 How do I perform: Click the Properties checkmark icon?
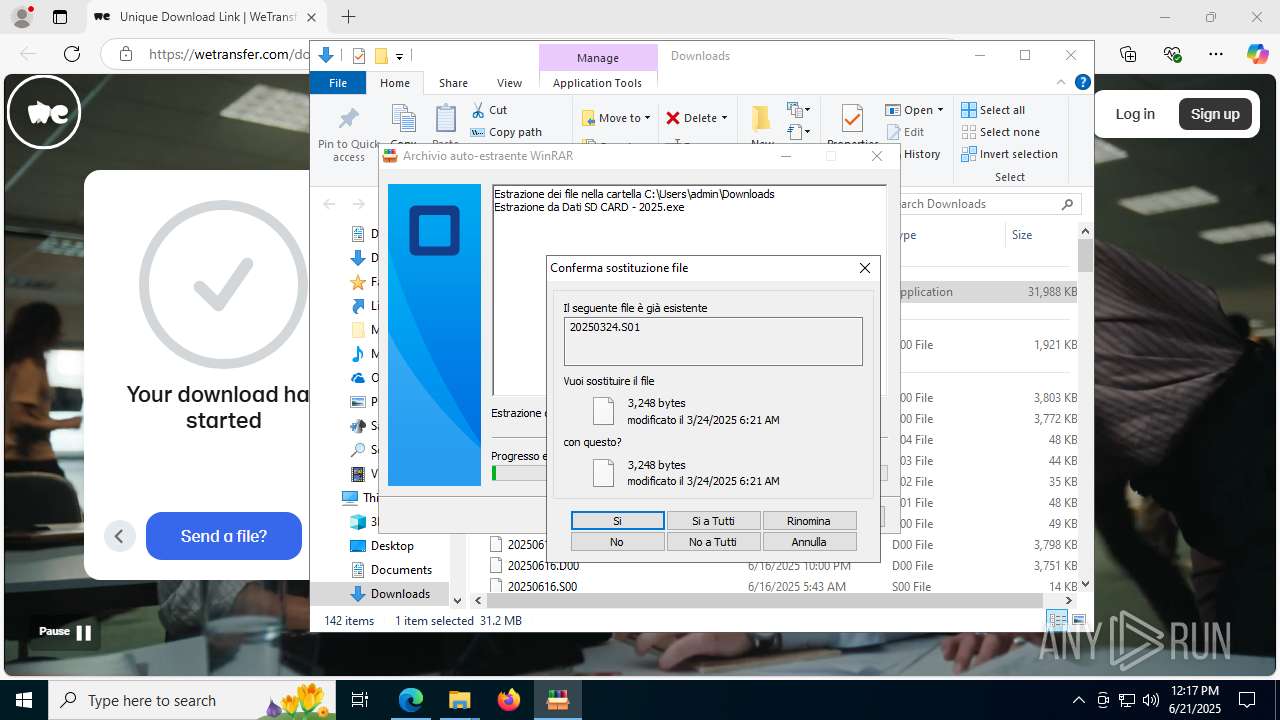click(852, 120)
